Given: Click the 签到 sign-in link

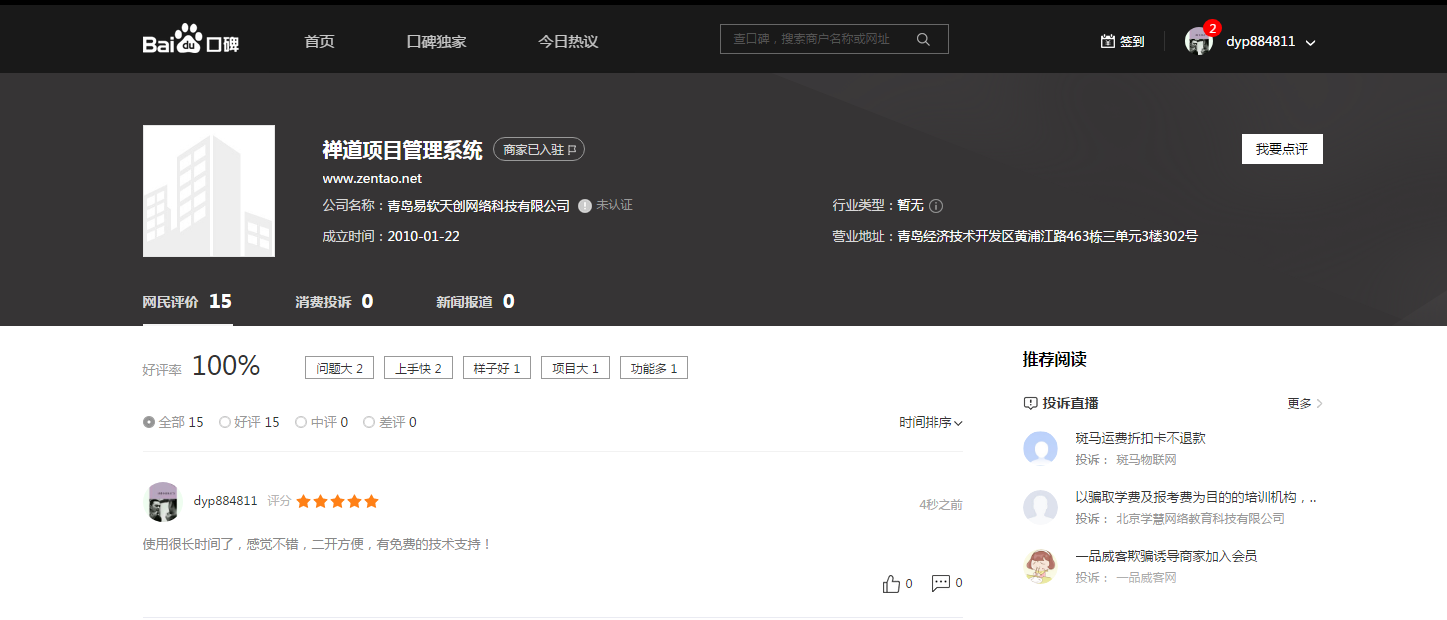Looking at the screenshot, I should click(1132, 42).
